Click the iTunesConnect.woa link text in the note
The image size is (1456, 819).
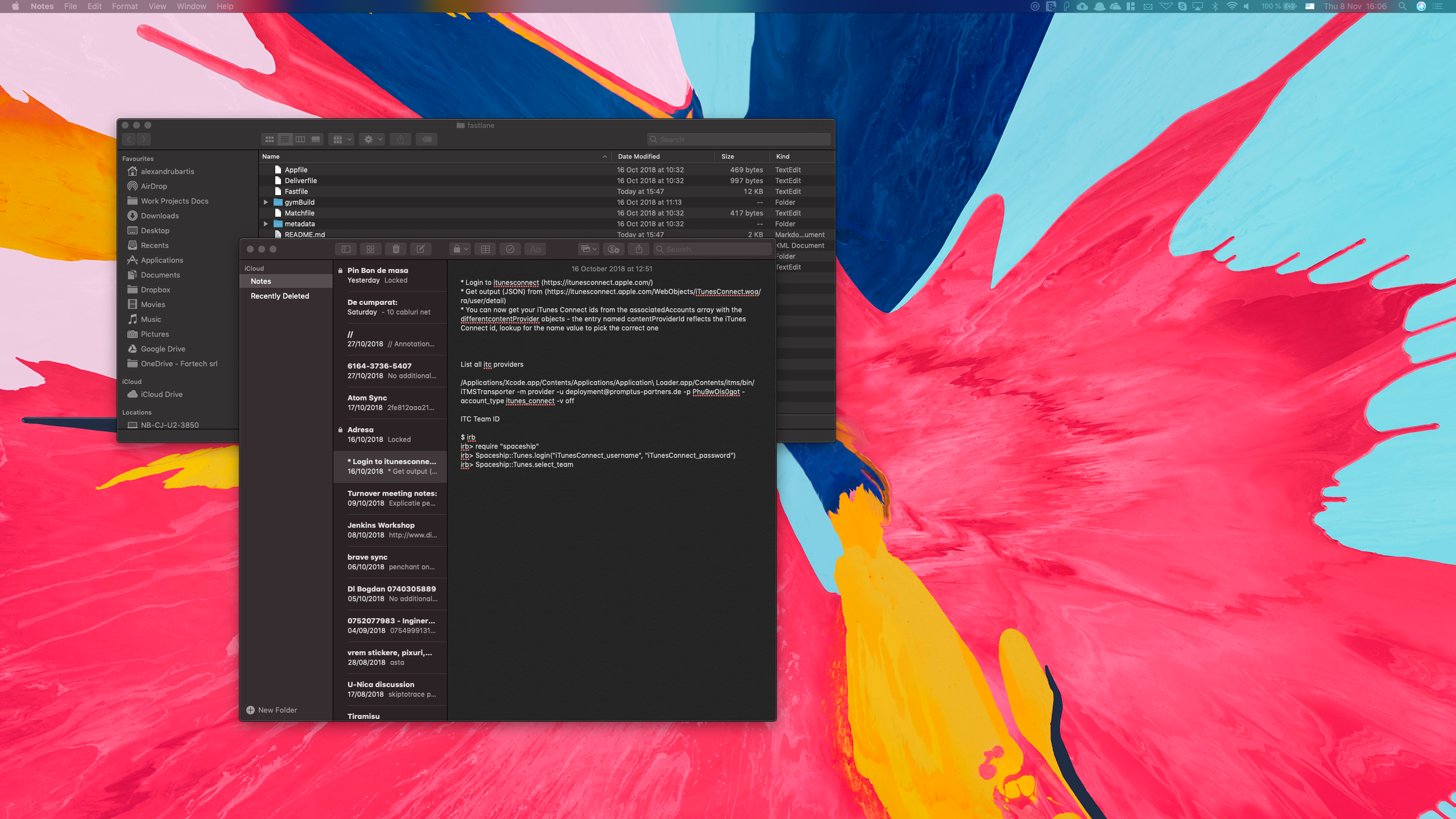(727, 291)
